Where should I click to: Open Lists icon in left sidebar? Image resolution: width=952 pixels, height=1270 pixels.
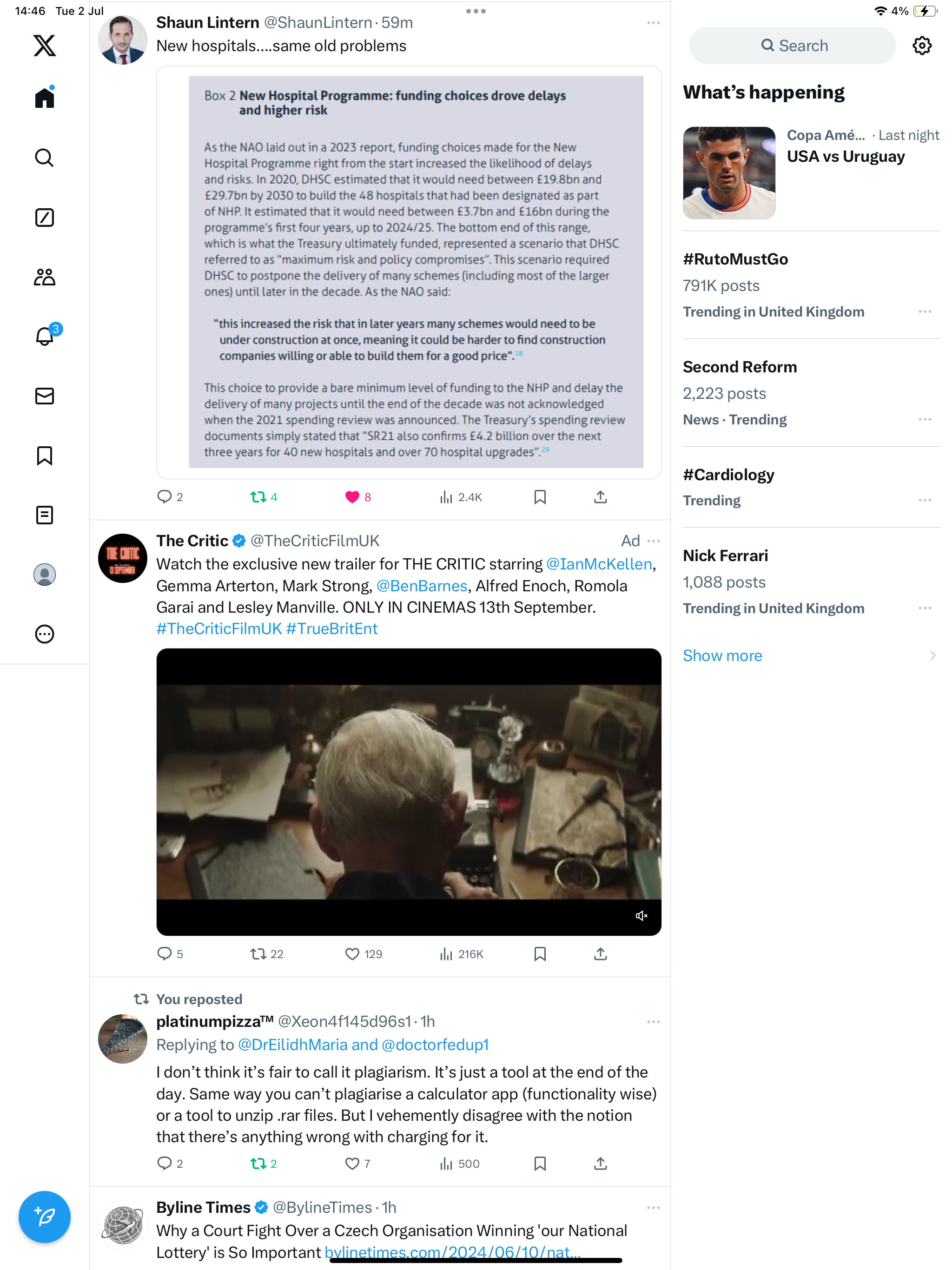pyautogui.click(x=45, y=515)
